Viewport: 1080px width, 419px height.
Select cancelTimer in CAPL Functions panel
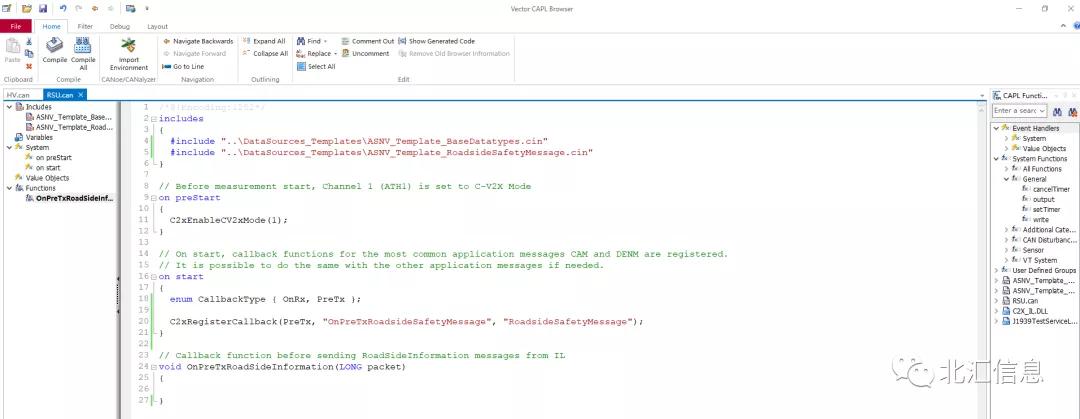pyautogui.click(x=1046, y=189)
